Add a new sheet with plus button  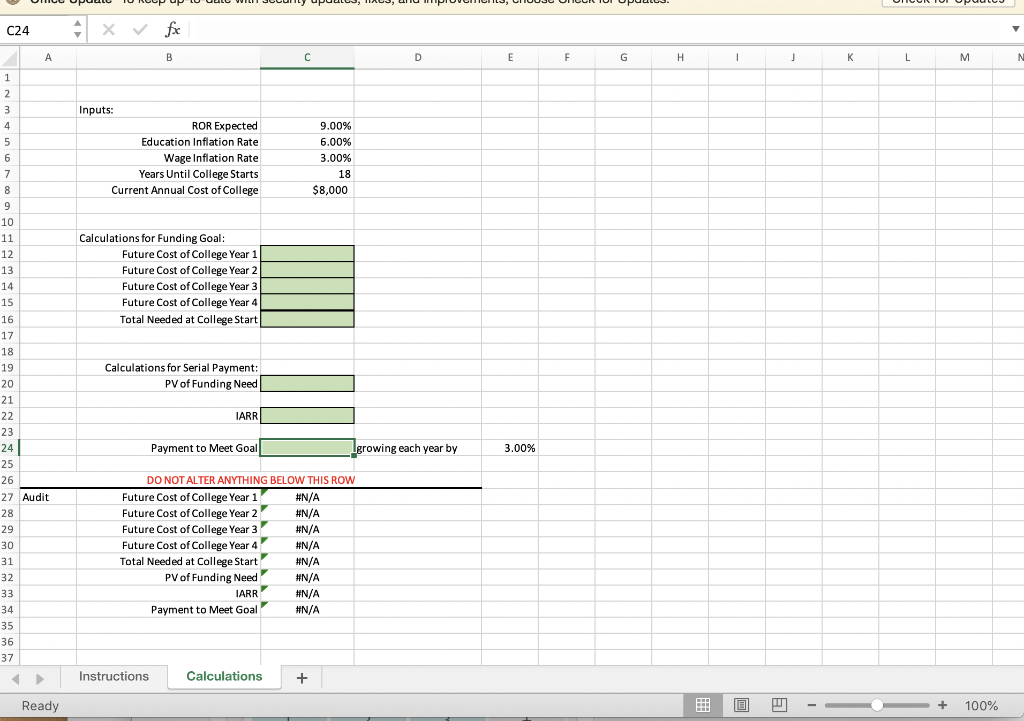[302, 678]
